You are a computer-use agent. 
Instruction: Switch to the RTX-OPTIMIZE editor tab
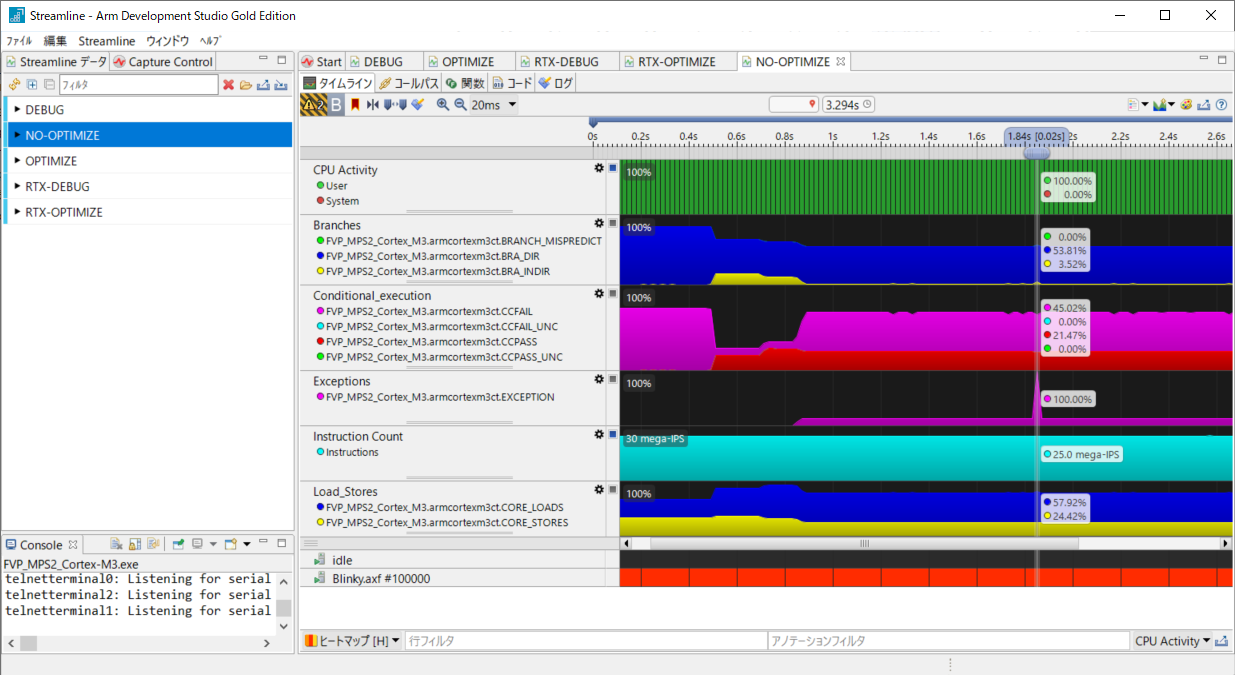coord(676,61)
